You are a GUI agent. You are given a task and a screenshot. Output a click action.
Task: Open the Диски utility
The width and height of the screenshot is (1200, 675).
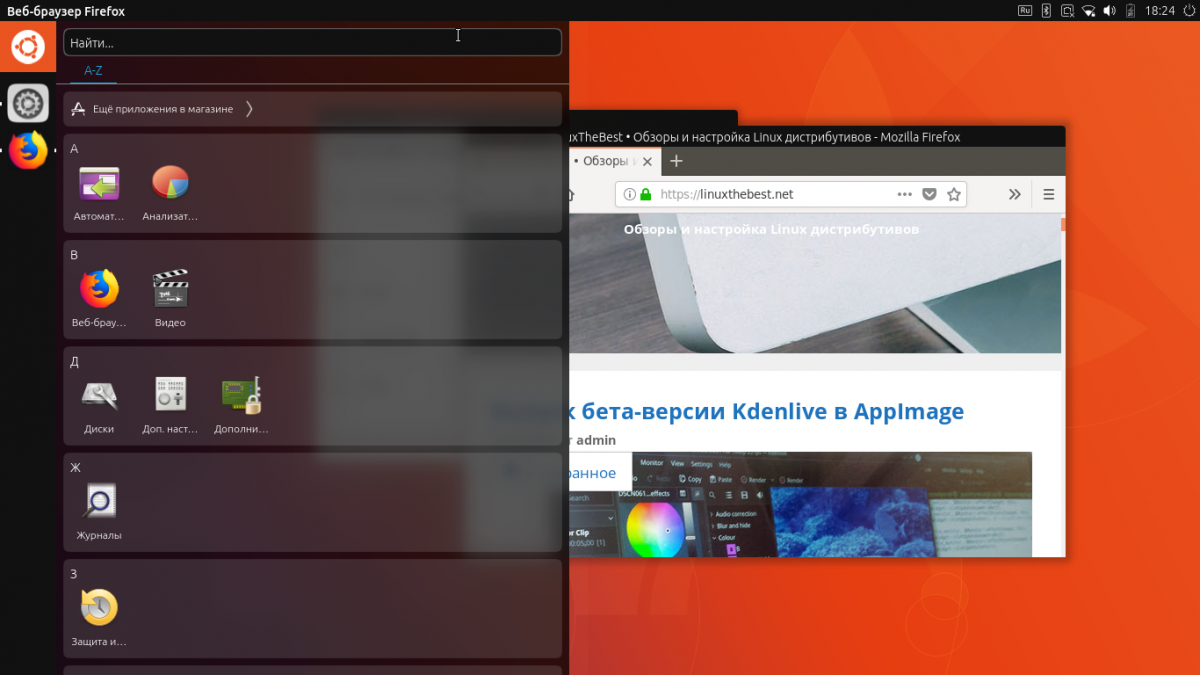click(x=99, y=406)
